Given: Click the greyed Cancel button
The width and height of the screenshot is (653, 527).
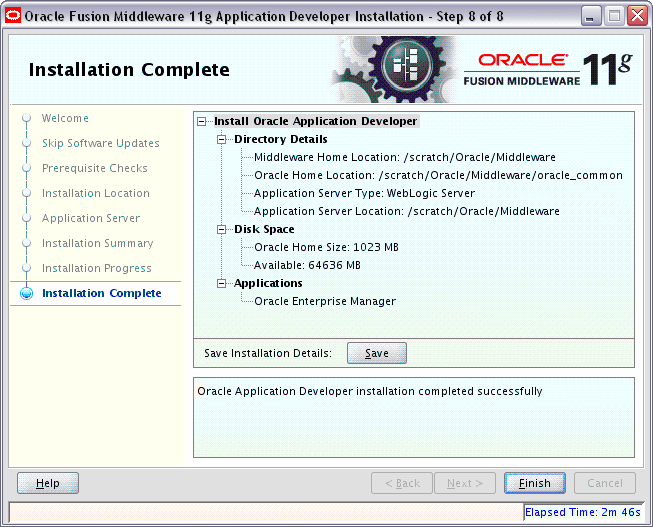Looking at the screenshot, I should pos(605,483).
